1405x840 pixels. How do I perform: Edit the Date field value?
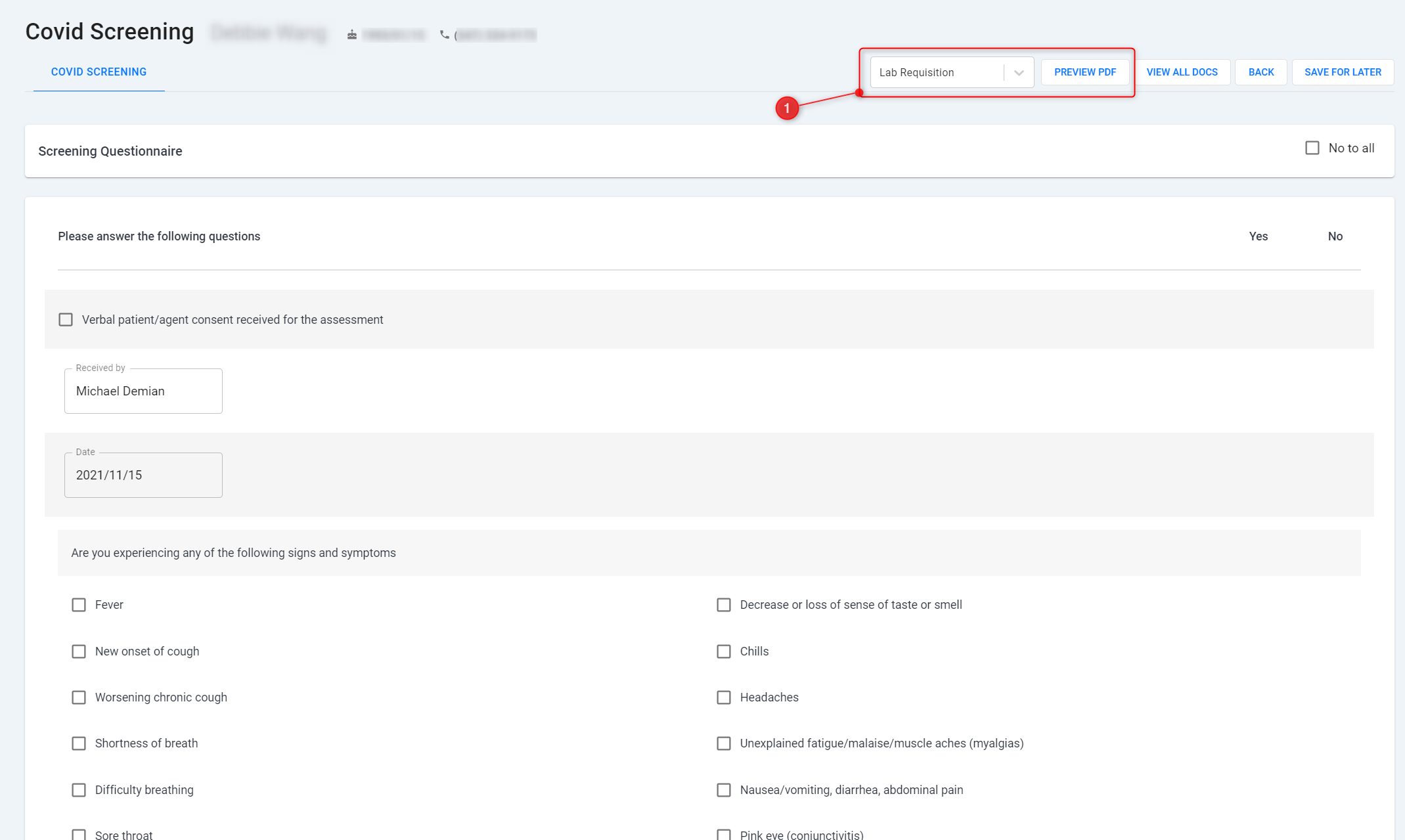click(x=143, y=475)
